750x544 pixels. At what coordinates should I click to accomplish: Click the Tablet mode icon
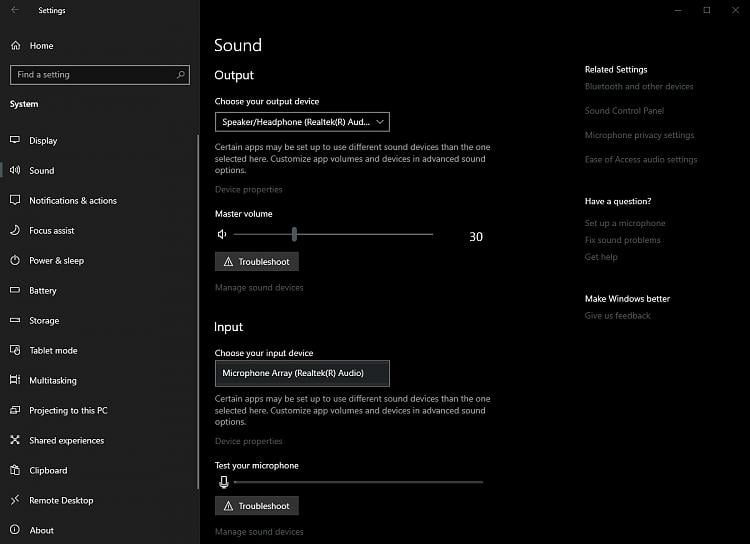15,350
